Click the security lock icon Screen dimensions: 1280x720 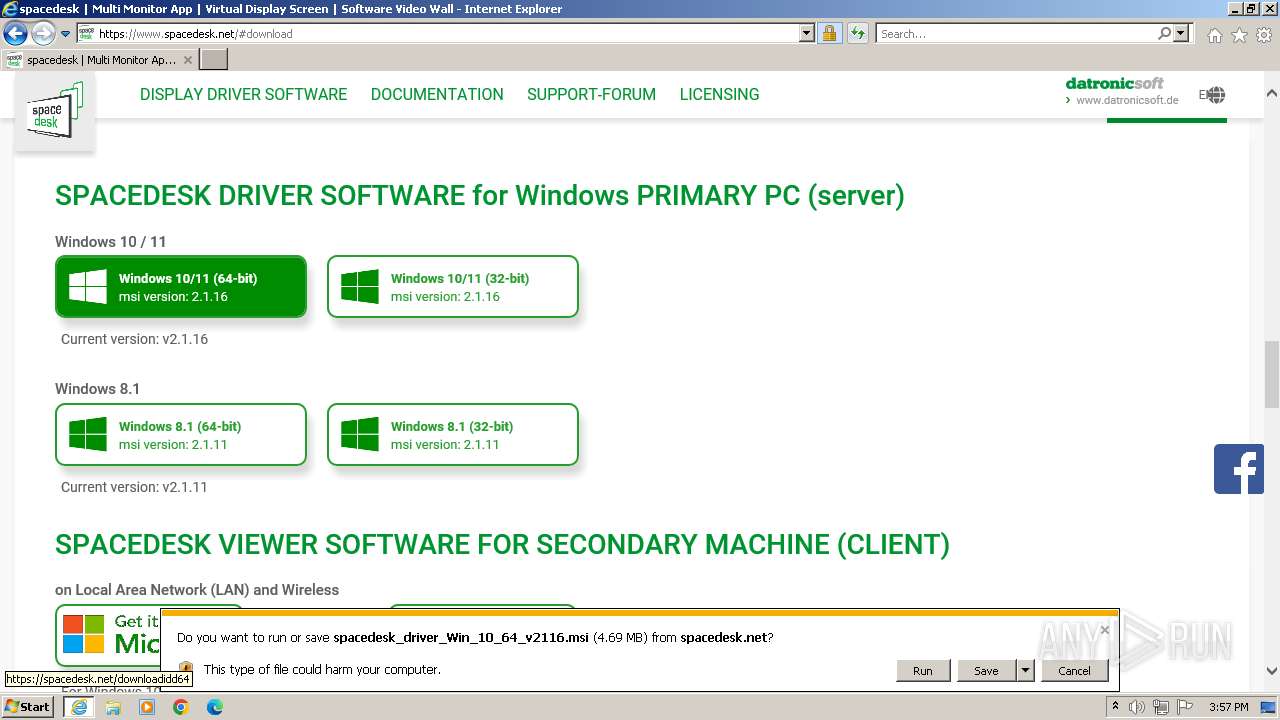point(829,33)
